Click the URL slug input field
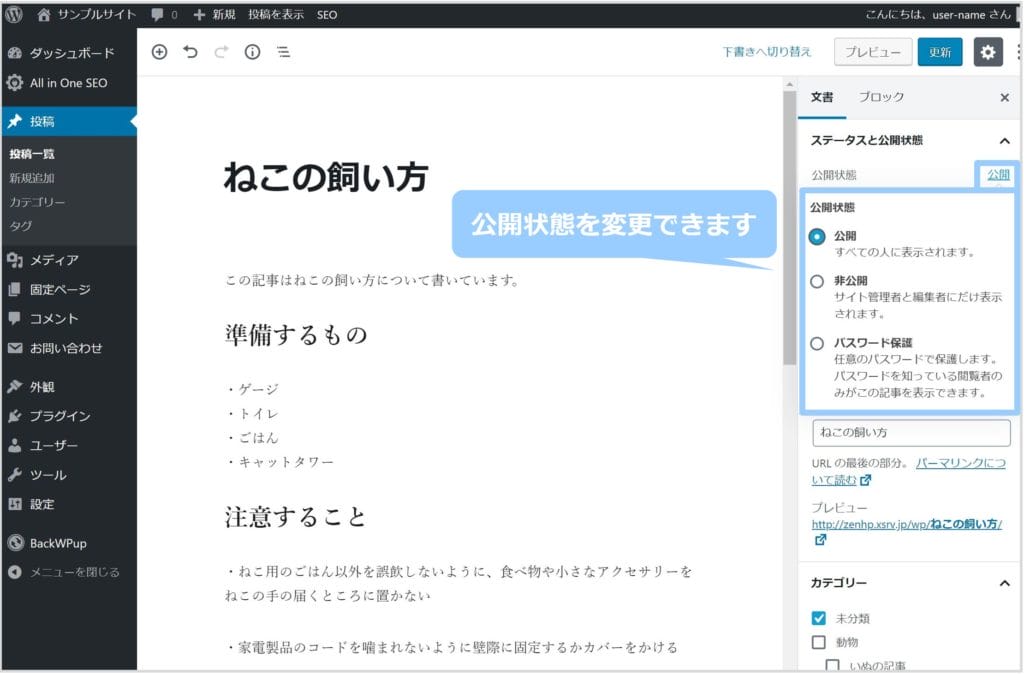This screenshot has width=1024, height=674. coord(911,433)
